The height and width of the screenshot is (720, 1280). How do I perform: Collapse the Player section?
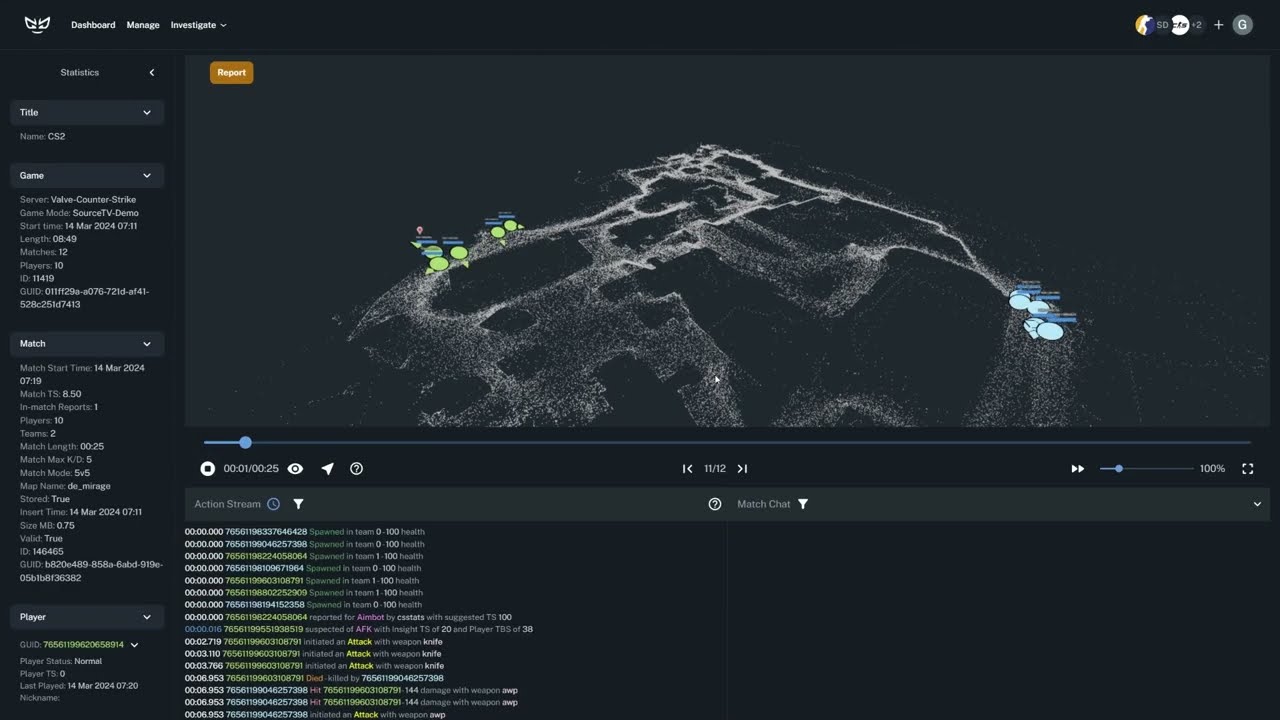(x=147, y=617)
